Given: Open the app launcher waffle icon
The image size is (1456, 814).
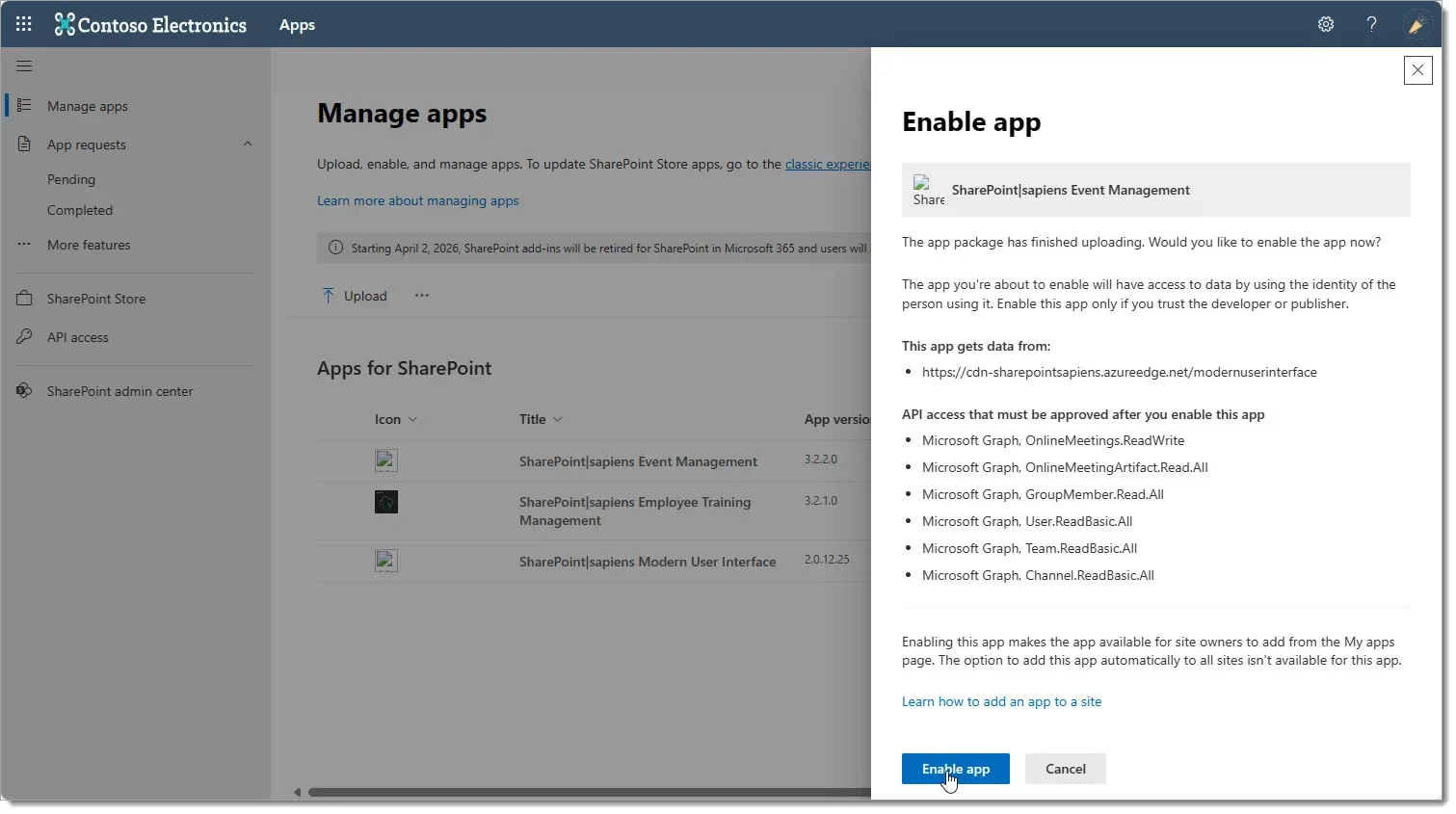Looking at the screenshot, I should 24,24.
